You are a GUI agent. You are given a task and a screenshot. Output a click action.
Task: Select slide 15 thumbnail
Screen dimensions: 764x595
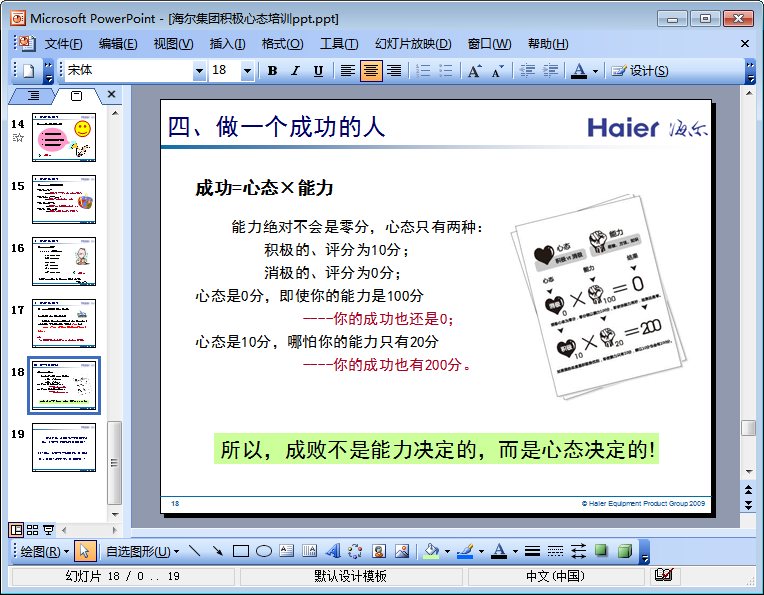[64, 199]
